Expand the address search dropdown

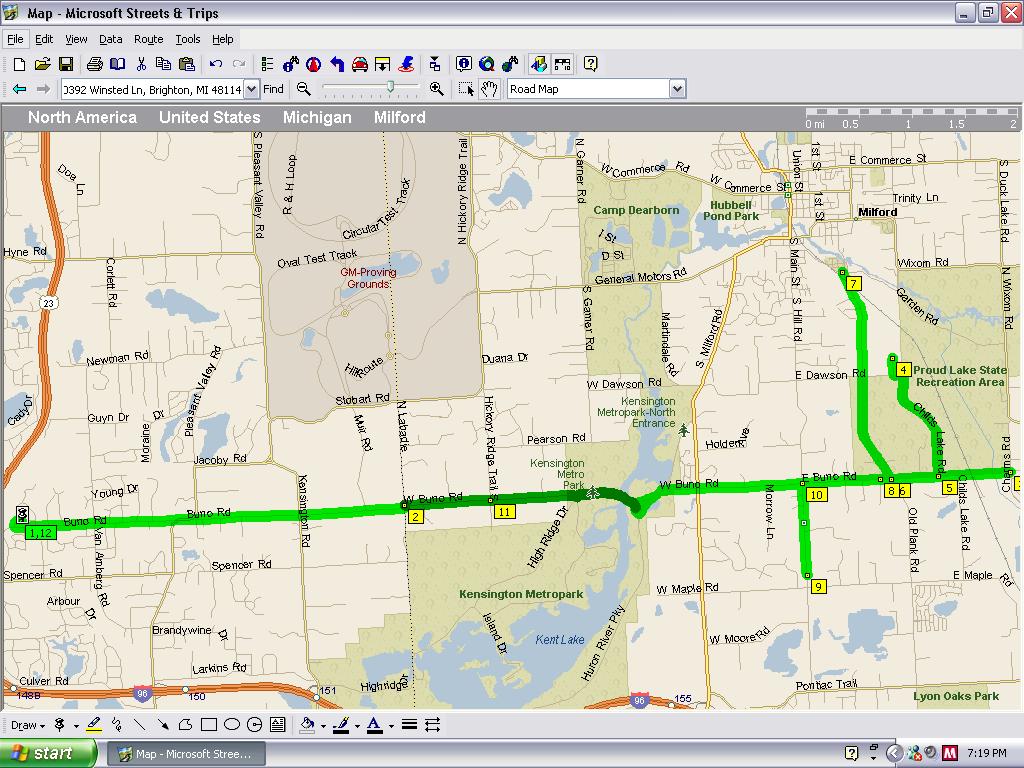click(x=251, y=89)
